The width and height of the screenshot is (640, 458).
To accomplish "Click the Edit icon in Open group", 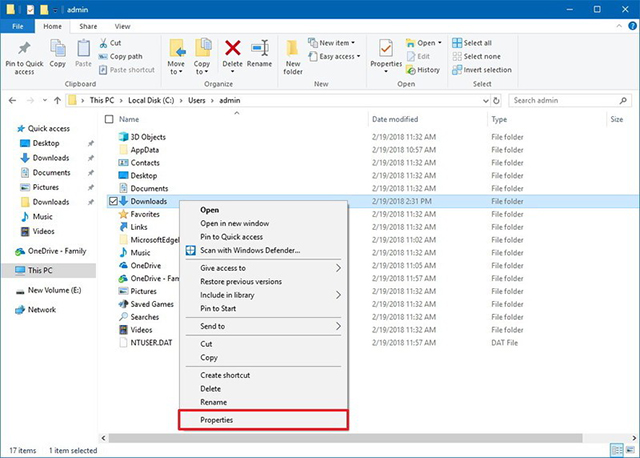I will [411, 56].
